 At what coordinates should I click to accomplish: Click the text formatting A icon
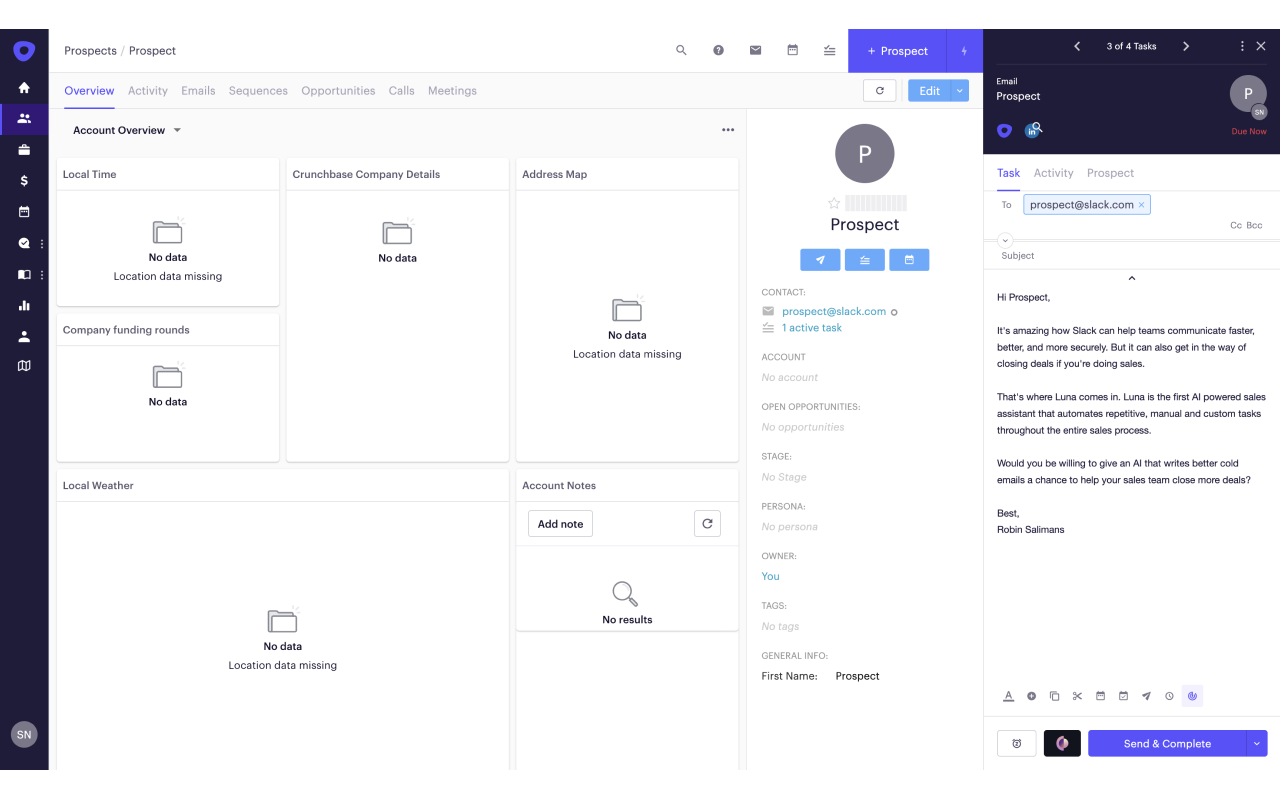click(1008, 696)
